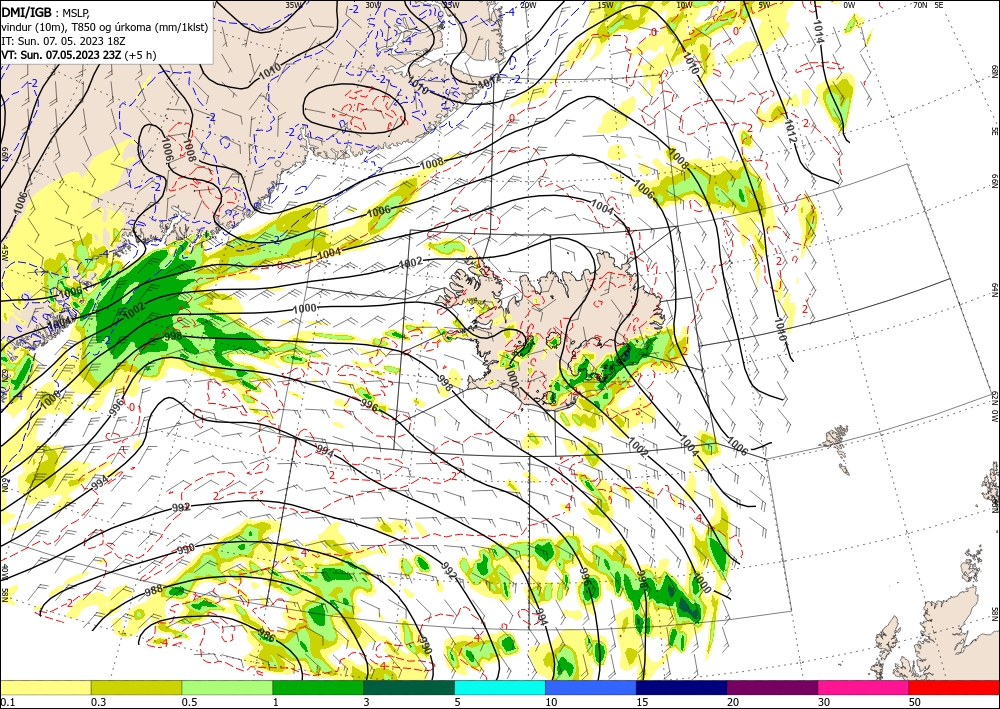This screenshot has height=709, width=1000.
Task: Click the '20W' longitude label at top
Action: (x=528, y=5)
